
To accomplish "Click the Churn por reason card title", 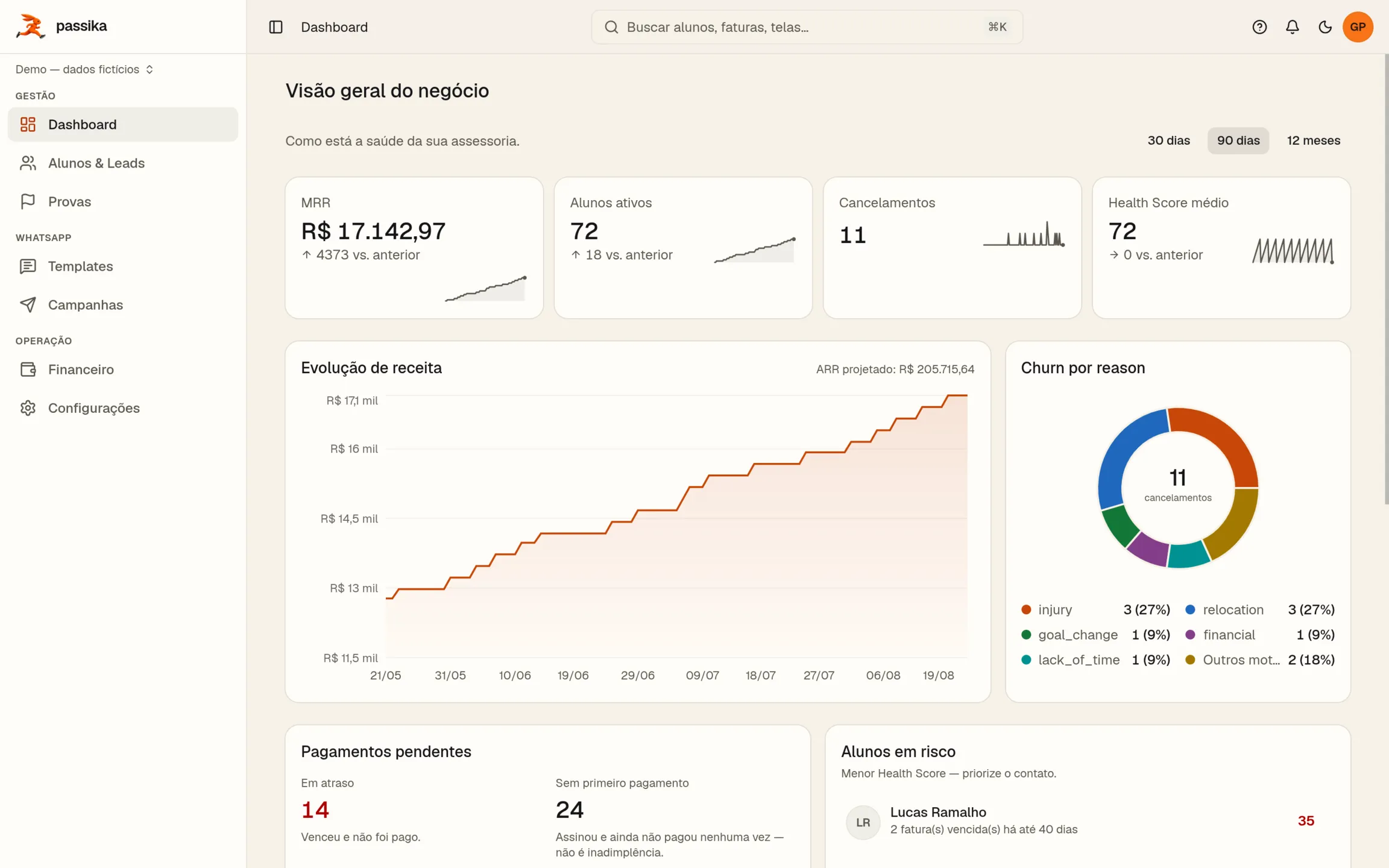I will point(1083,368).
